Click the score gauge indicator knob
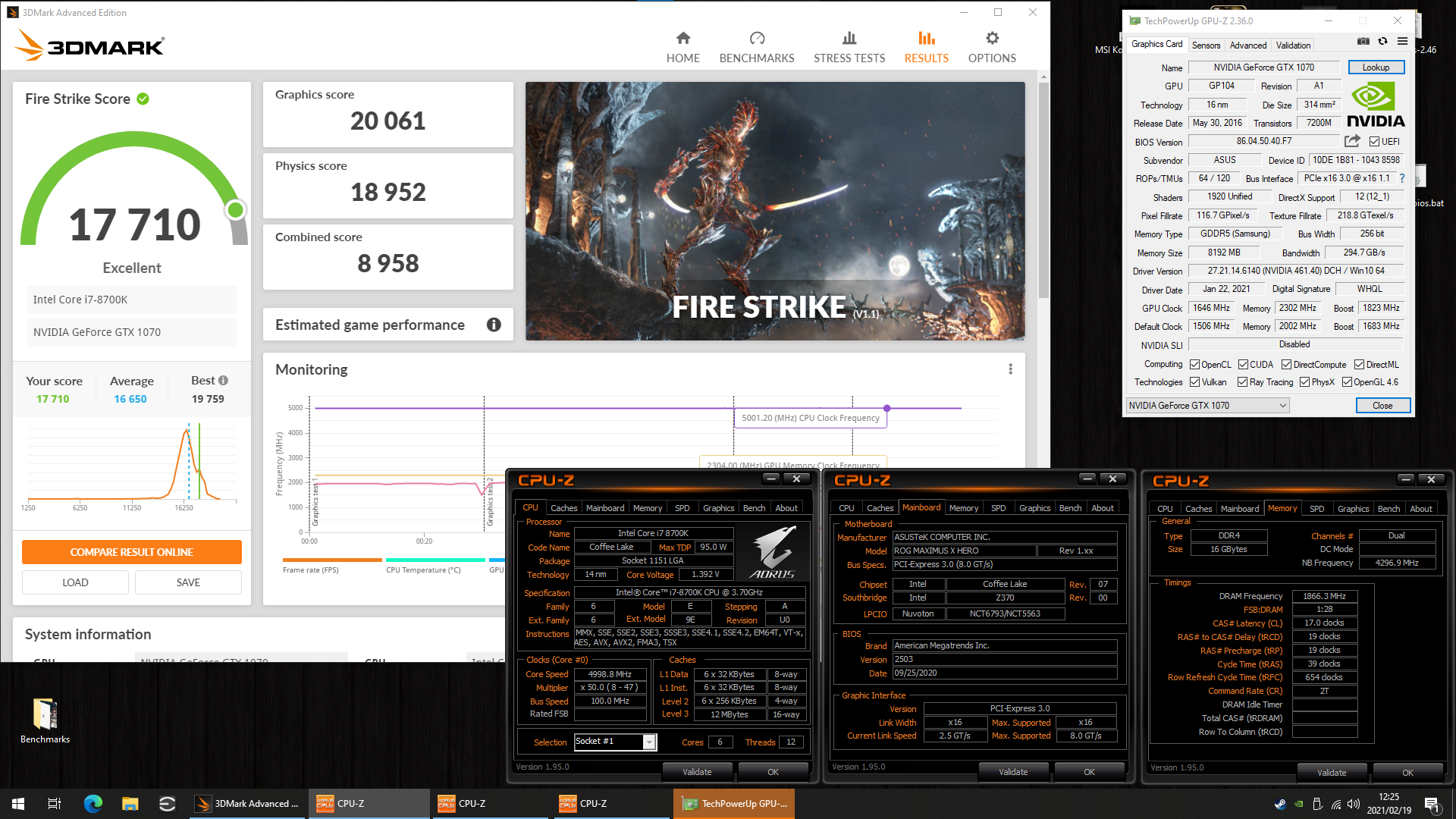Screen dimensions: 1456x819 click(x=236, y=210)
